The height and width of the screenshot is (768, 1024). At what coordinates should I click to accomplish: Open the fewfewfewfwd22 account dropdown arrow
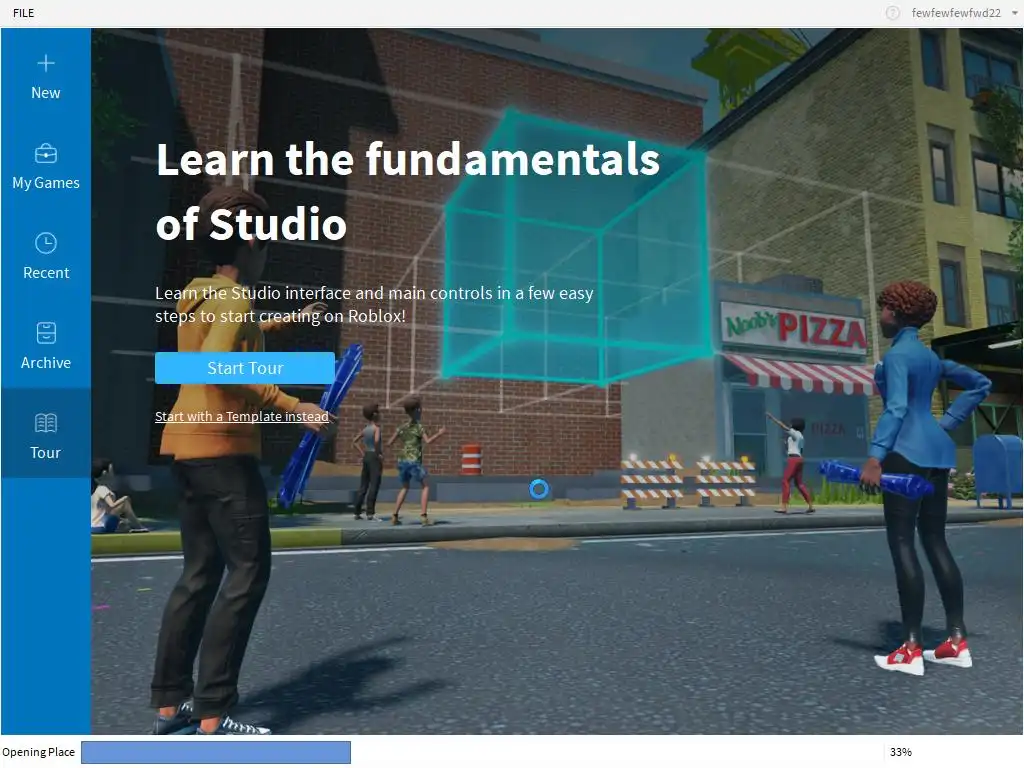pos(1015,13)
